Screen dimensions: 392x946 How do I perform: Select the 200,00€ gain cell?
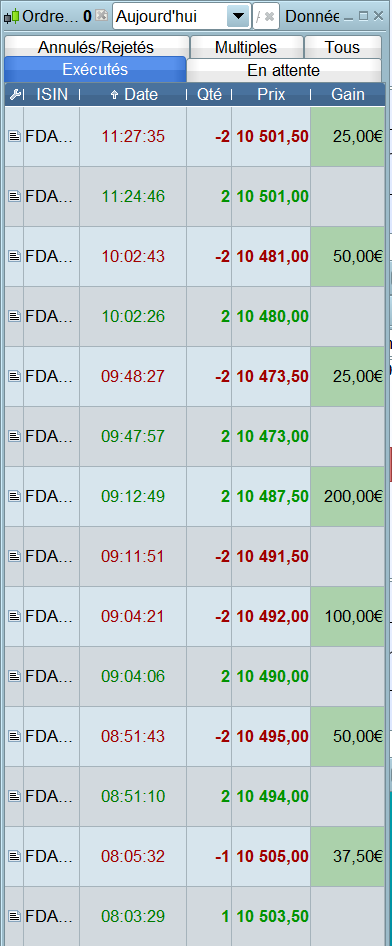click(x=348, y=497)
